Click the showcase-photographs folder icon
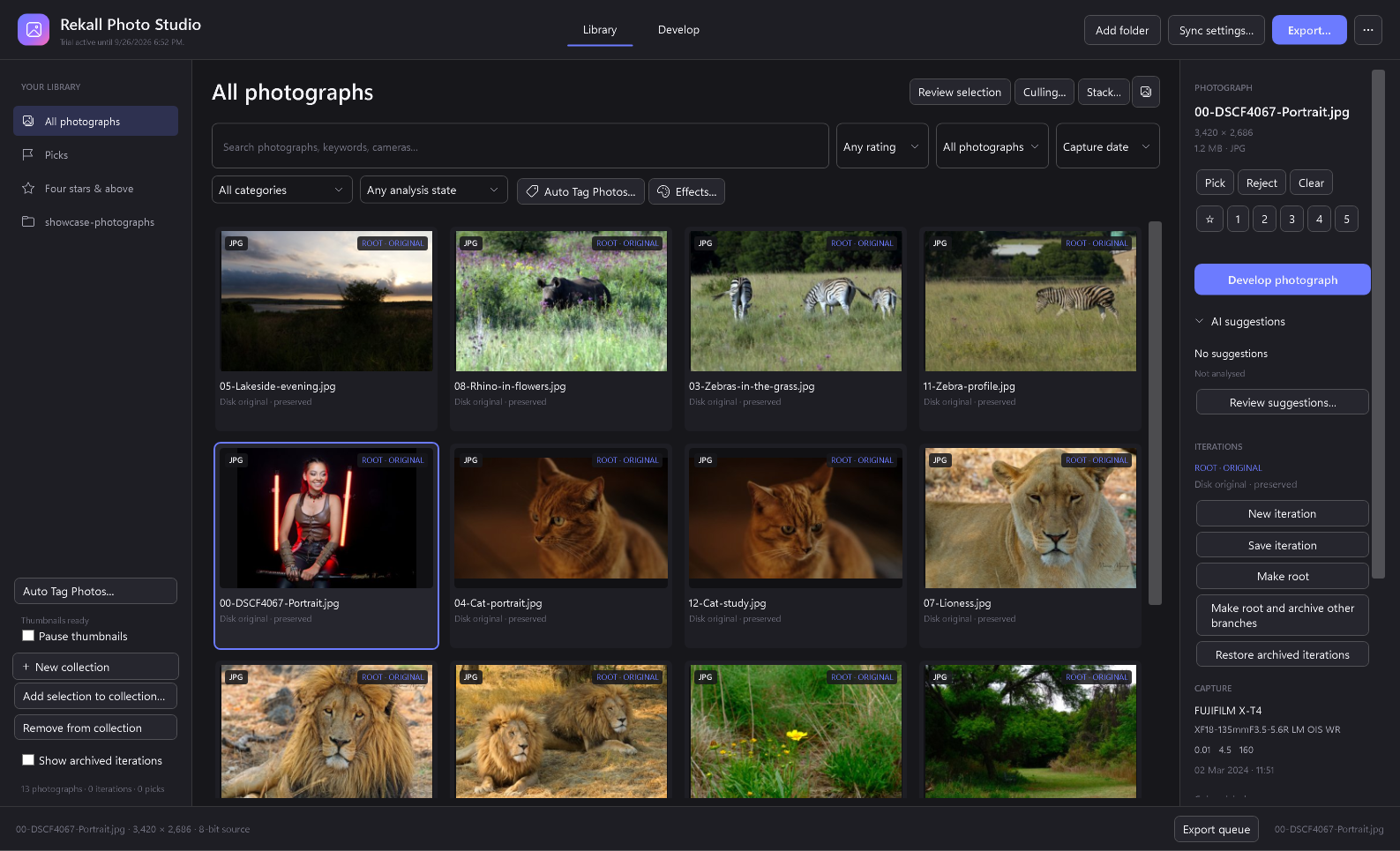Viewport: 1400px width, 851px height. [x=28, y=221]
